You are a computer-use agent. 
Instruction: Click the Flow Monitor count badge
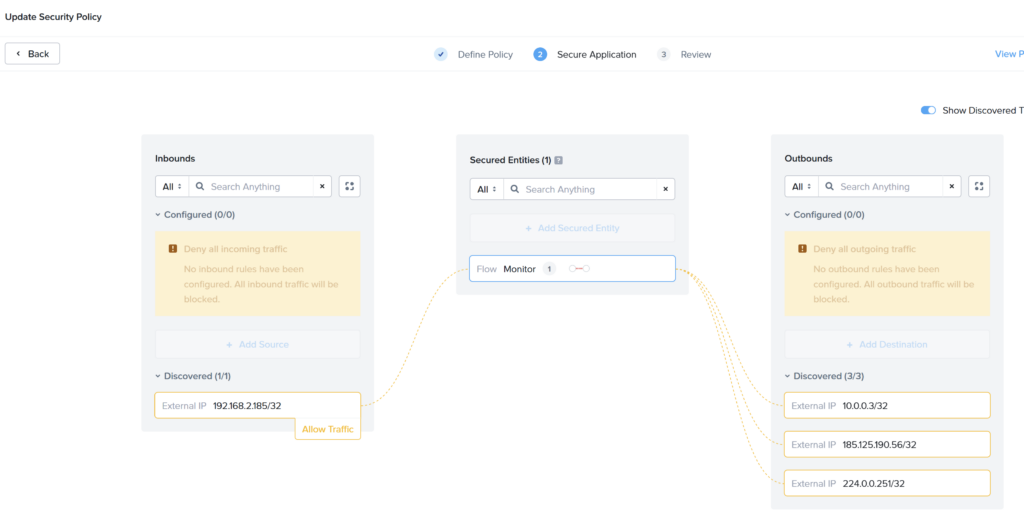pyautogui.click(x=549, y=268)
